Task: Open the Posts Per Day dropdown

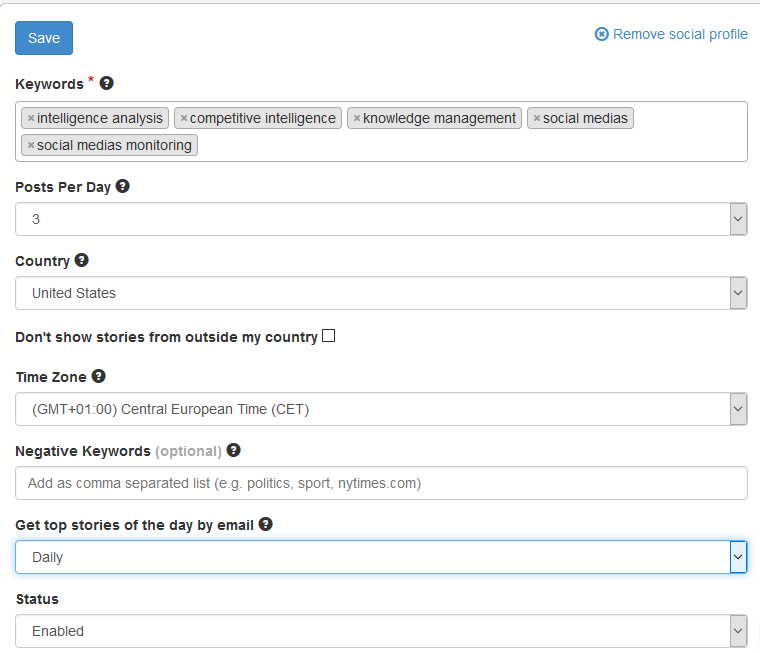Action: [x=381, y=219]
